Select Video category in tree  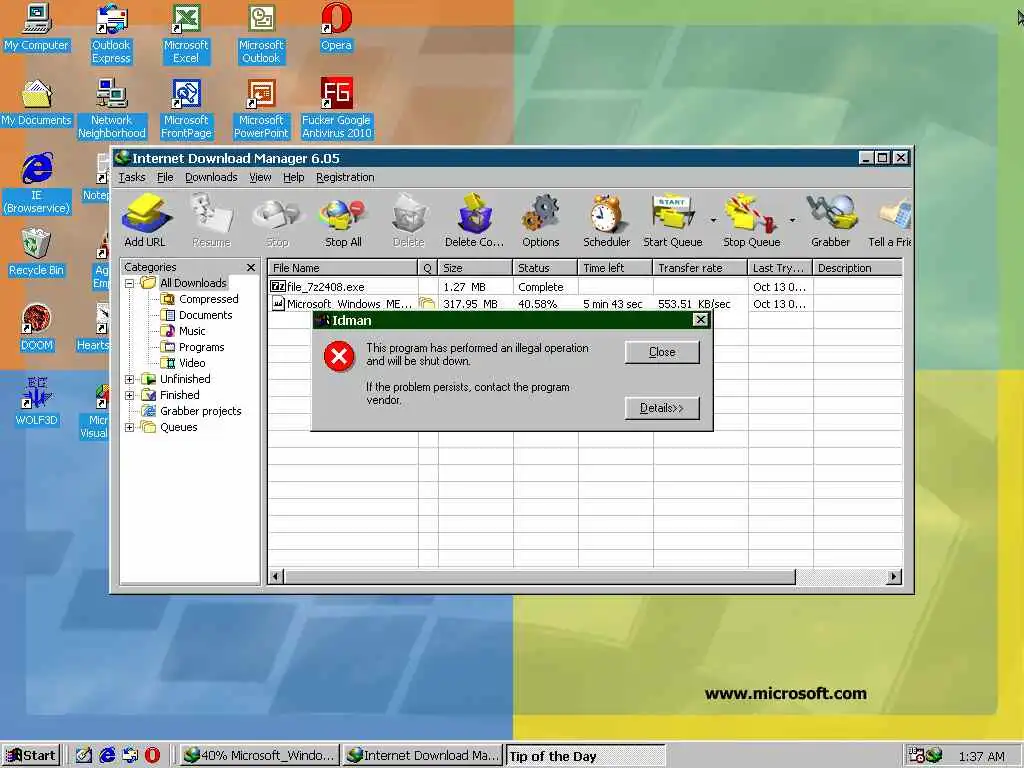[184, 363]
